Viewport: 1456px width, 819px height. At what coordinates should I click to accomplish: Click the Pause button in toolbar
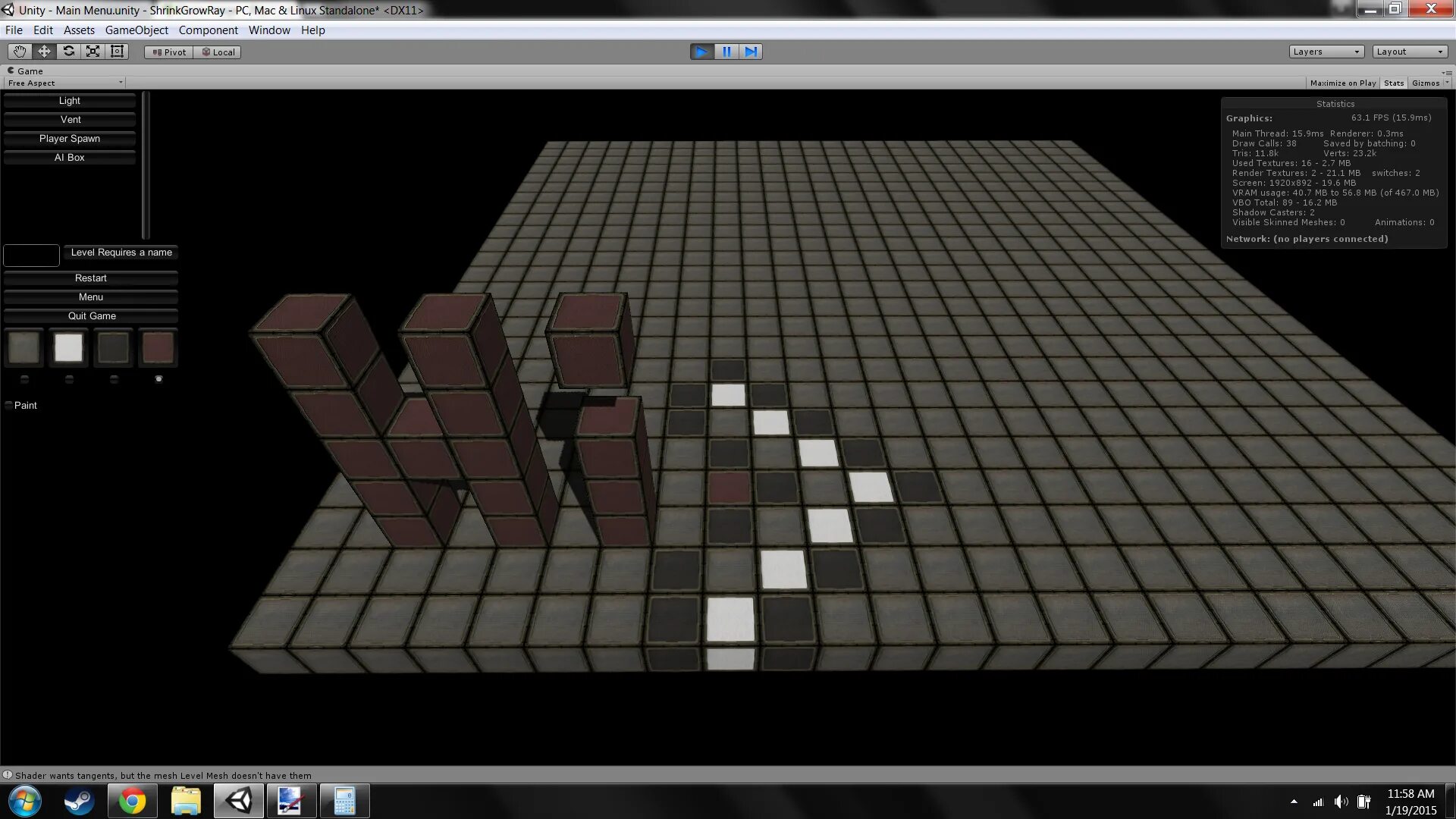click(726, 51)
